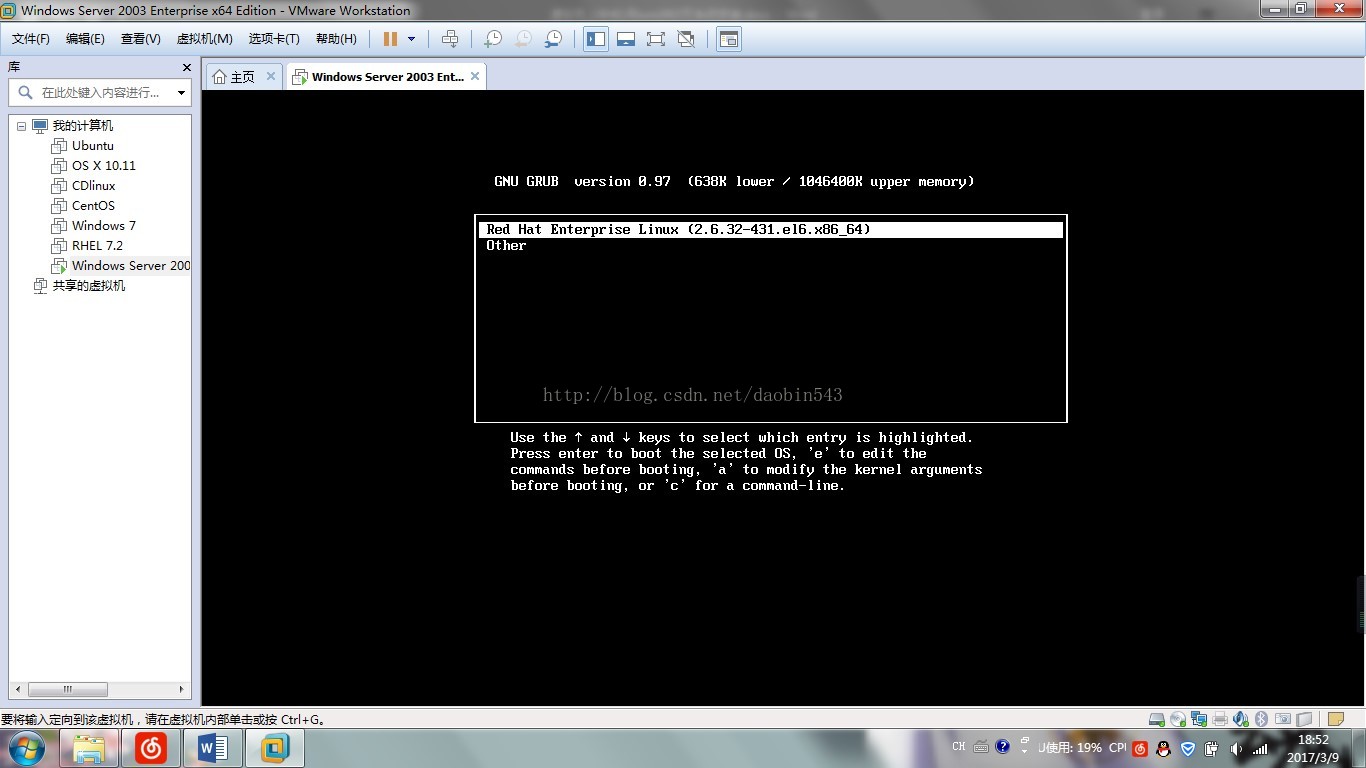The width and height of the screenshot is (1366, 768).
Task: Open Microsoft Word from the taskbar
Action: pos(213,748)
